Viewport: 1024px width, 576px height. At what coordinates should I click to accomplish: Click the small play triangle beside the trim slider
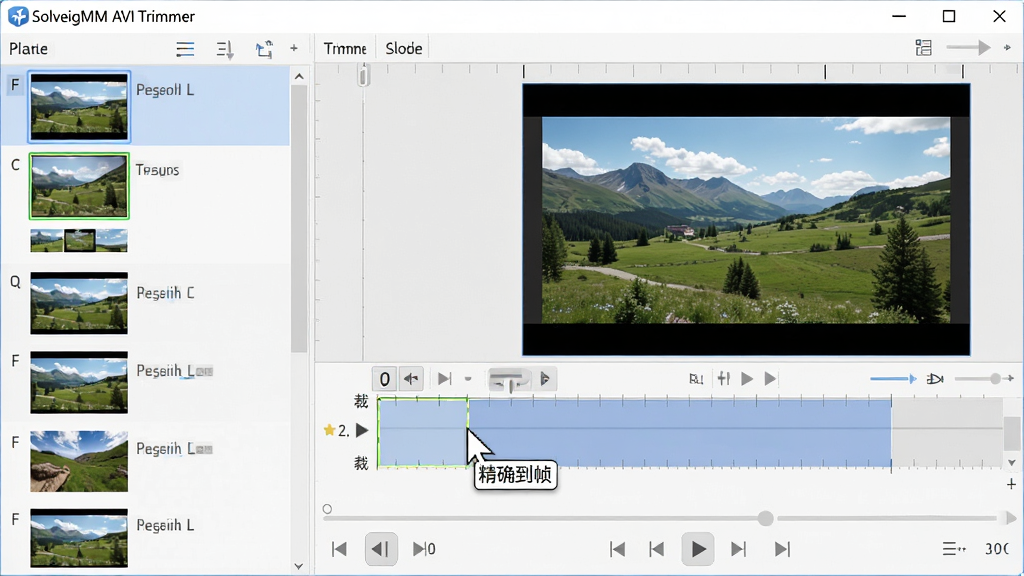[x=545, y=379]
